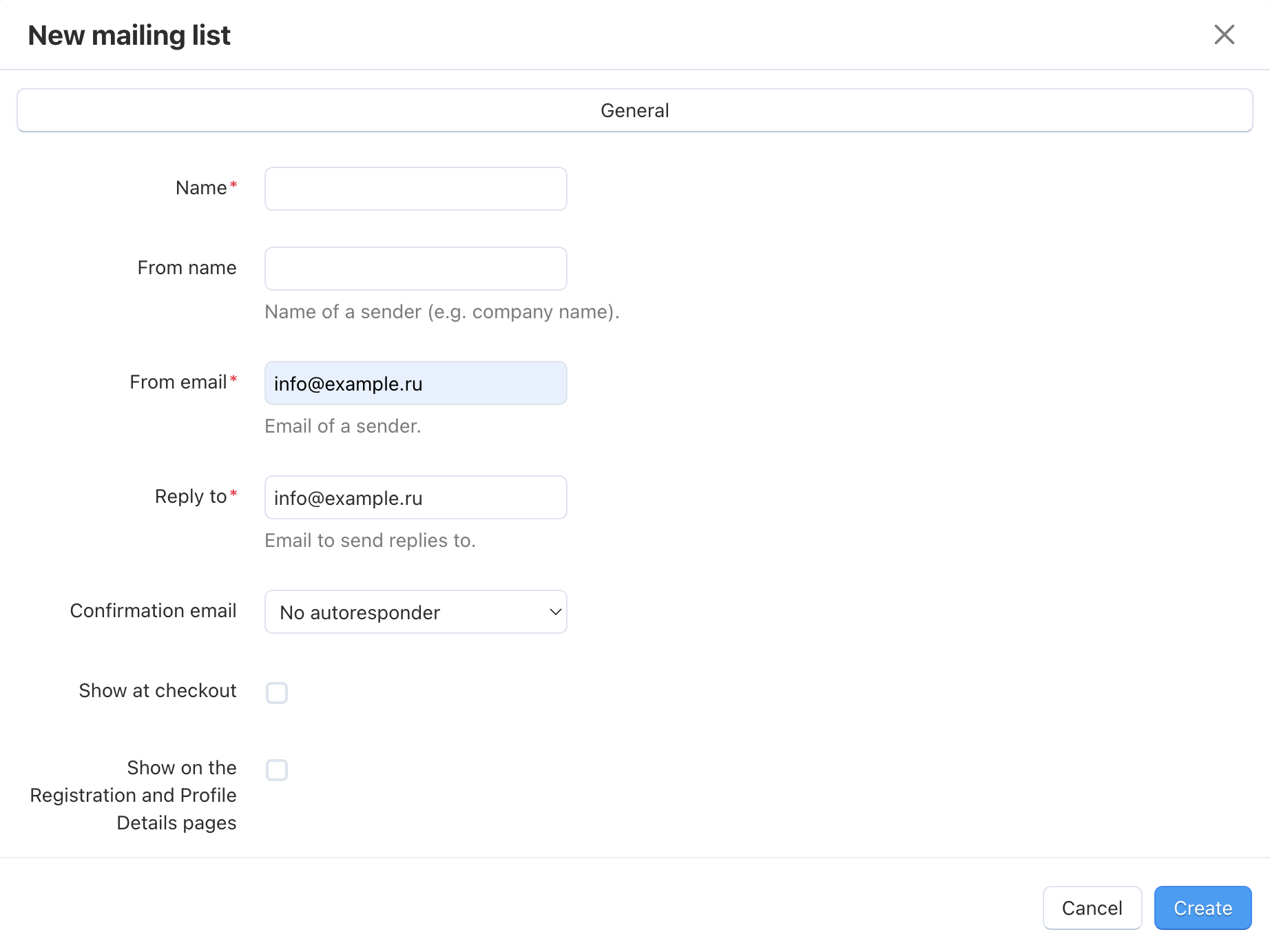
Task: Select the General tab
Action: [x=634, y=110]
